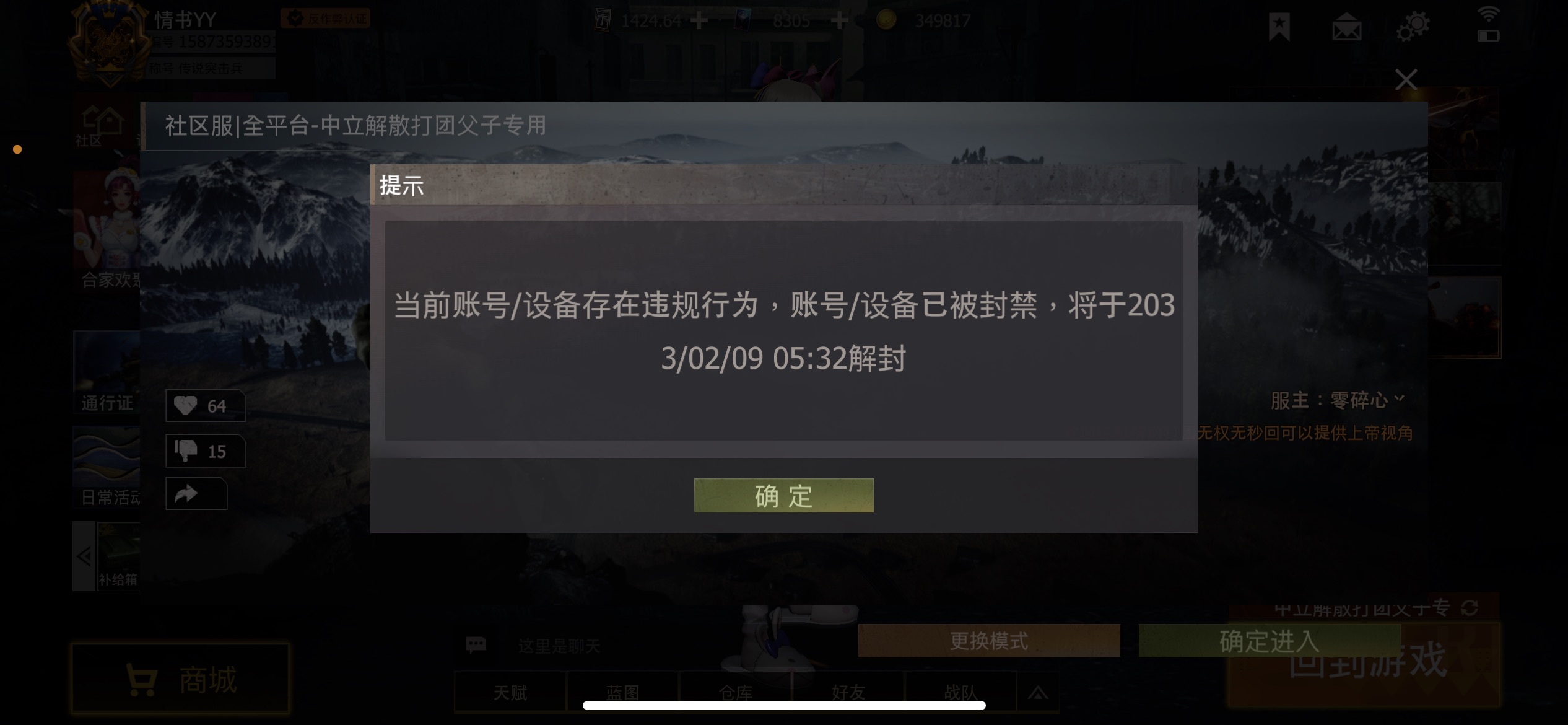
Task: Click the 更换模式 button
Action: pos(989,641)
